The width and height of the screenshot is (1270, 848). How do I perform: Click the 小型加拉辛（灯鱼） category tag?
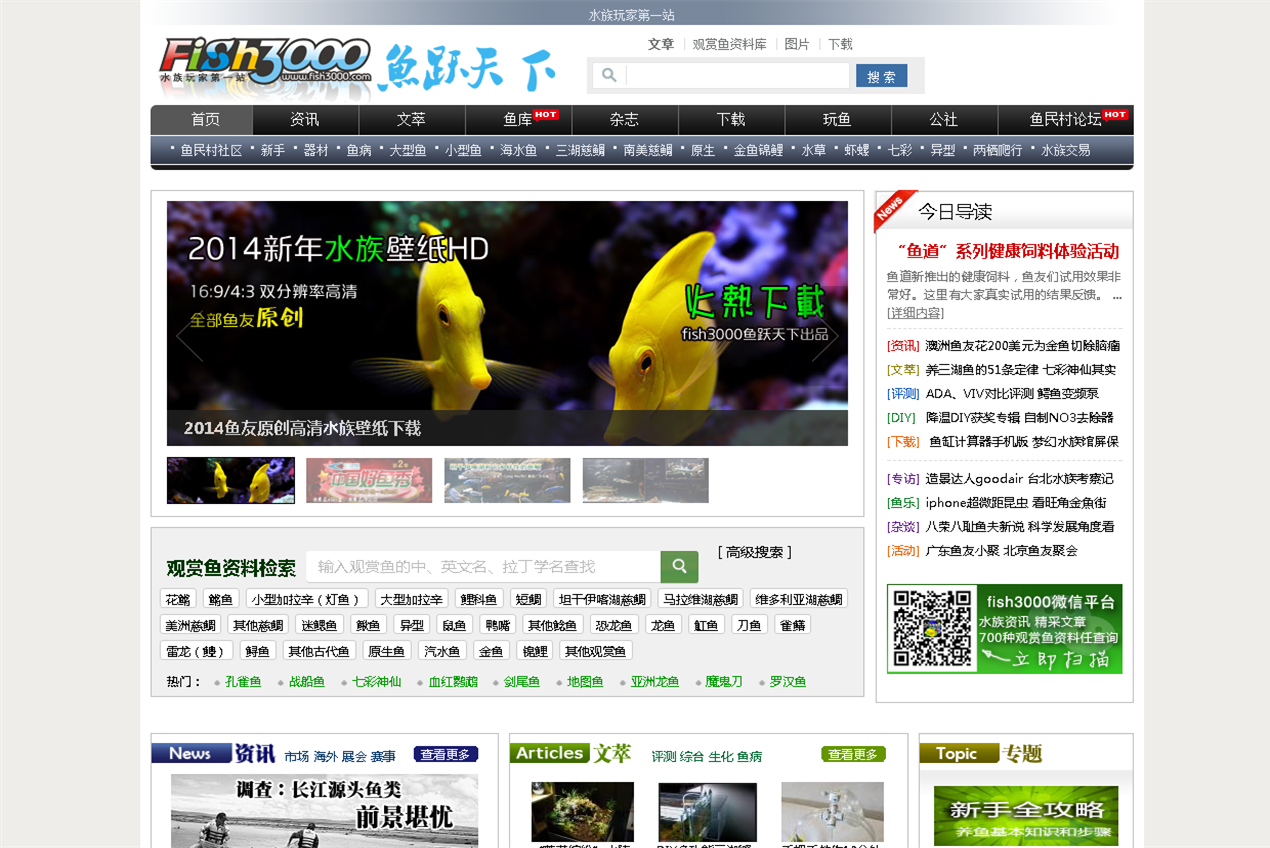coord(306,599)
